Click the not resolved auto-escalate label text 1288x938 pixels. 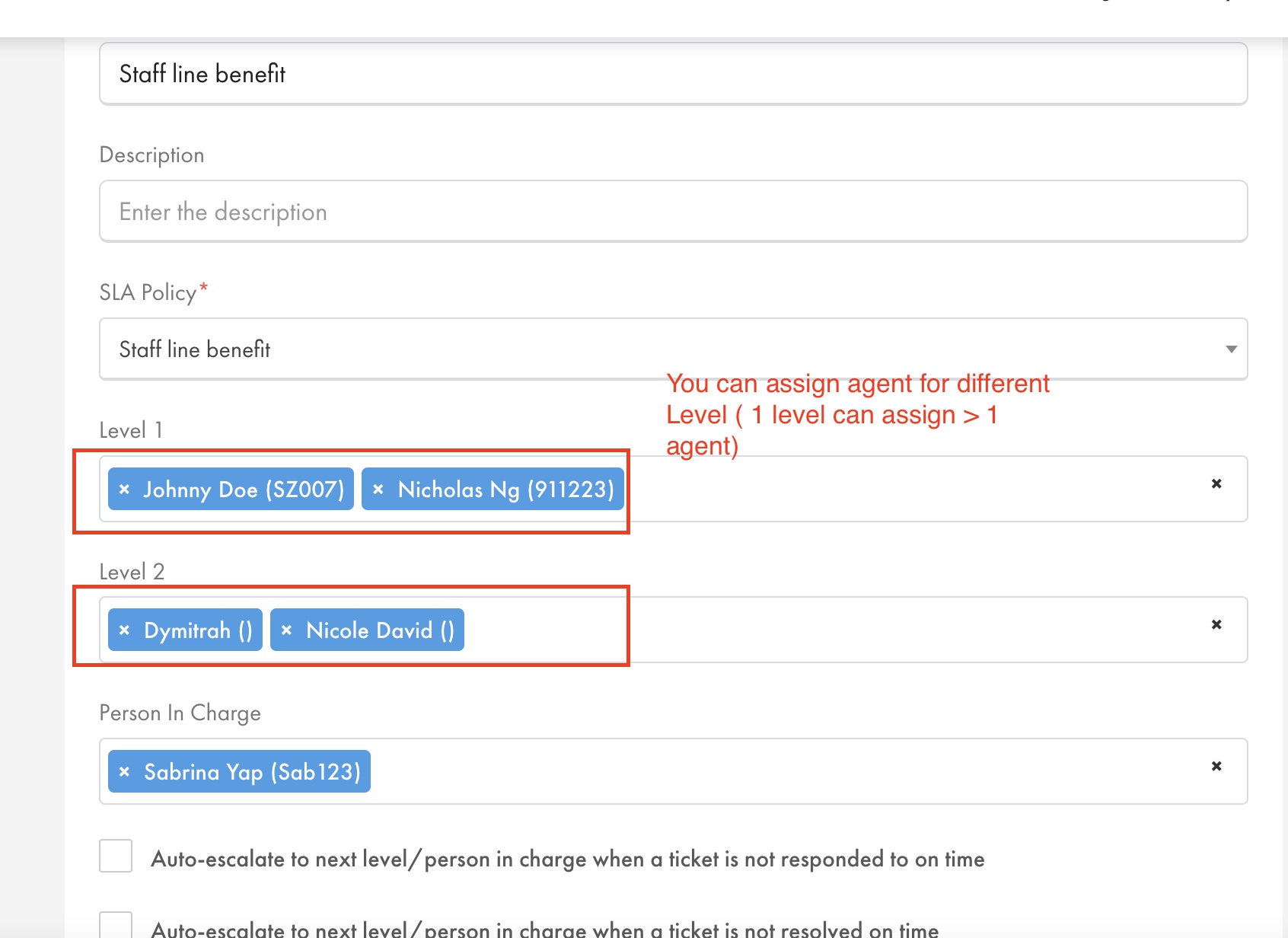[545, 929]
